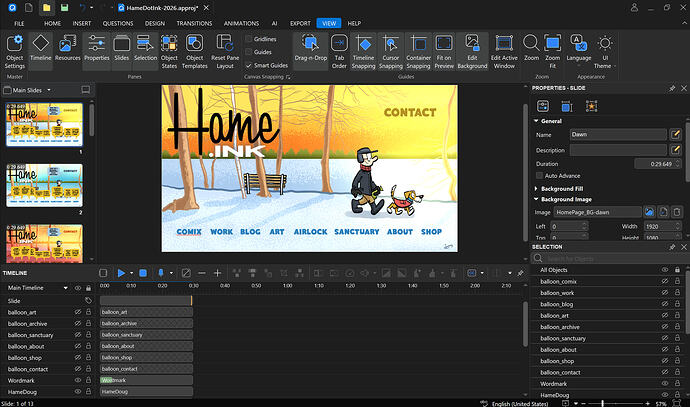Check the Auto Advance checkbox
690x407 pixels.
click(x=538, y=175)
